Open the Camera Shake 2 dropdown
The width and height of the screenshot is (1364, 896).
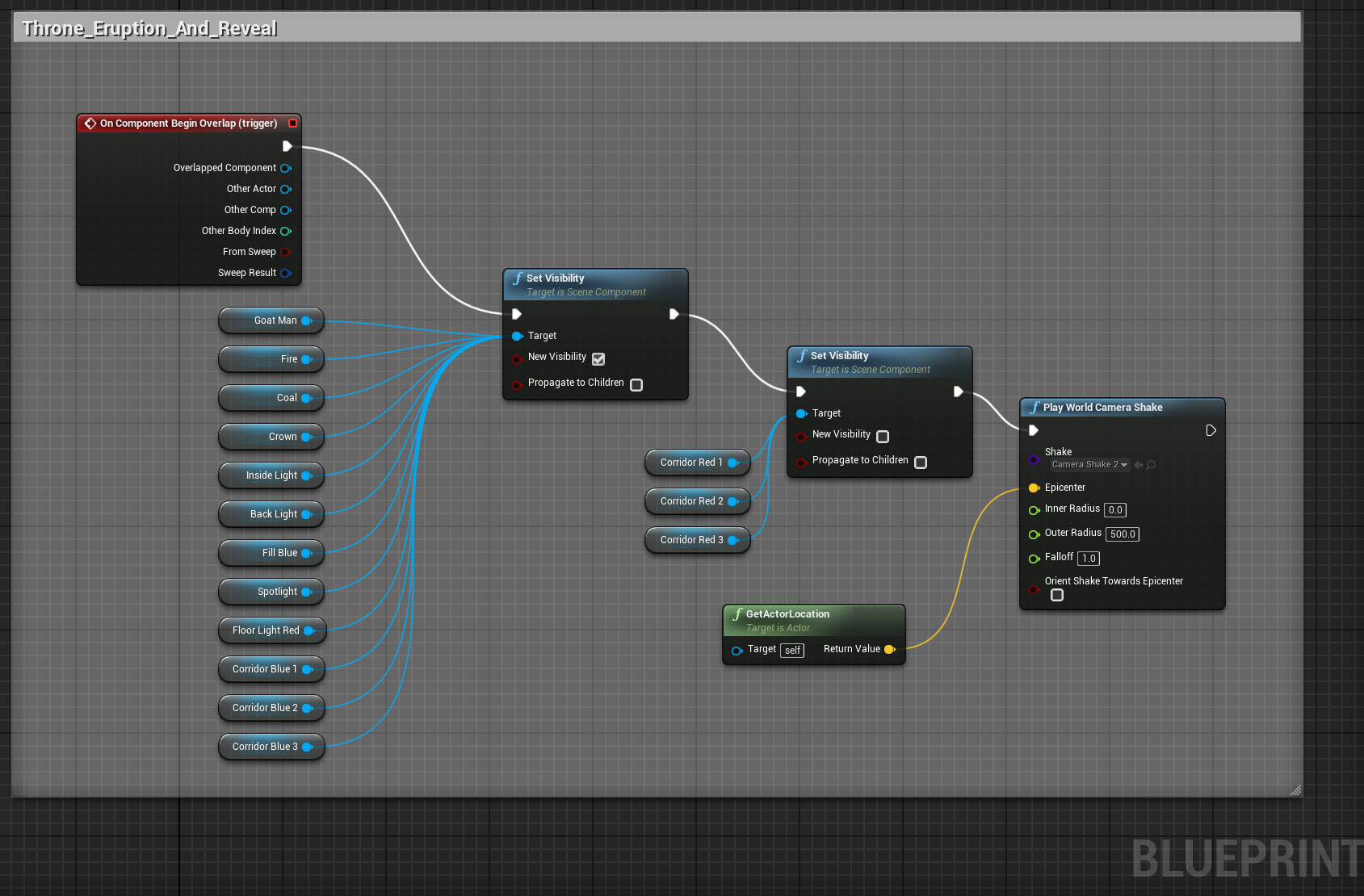point(1089,464)
